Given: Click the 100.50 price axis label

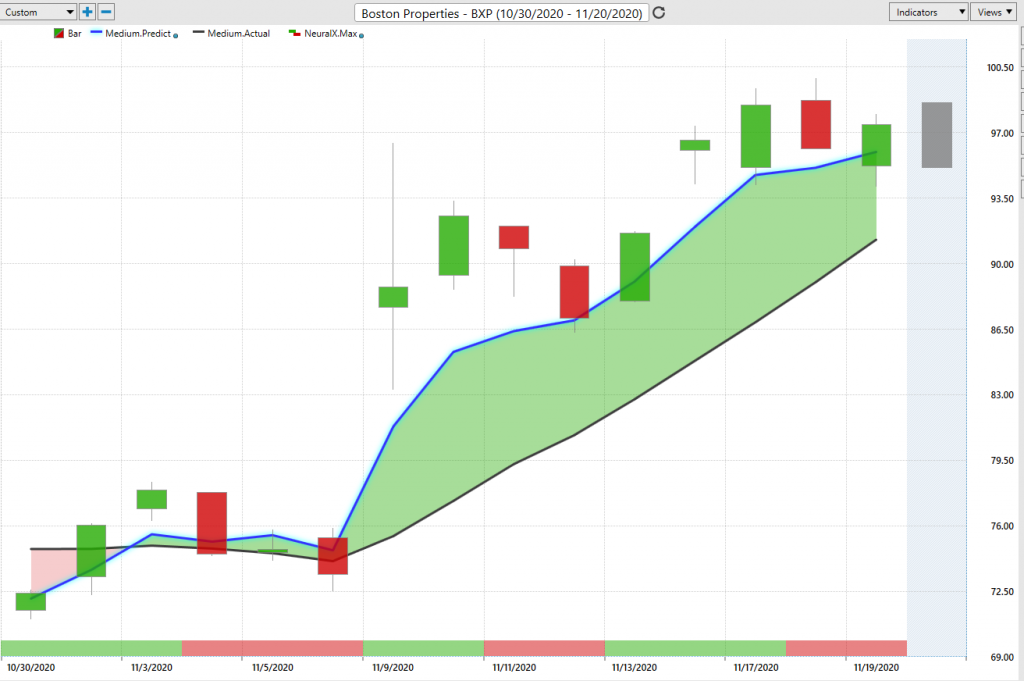Looking at the screenshot, I should (x=1000, y=67).
